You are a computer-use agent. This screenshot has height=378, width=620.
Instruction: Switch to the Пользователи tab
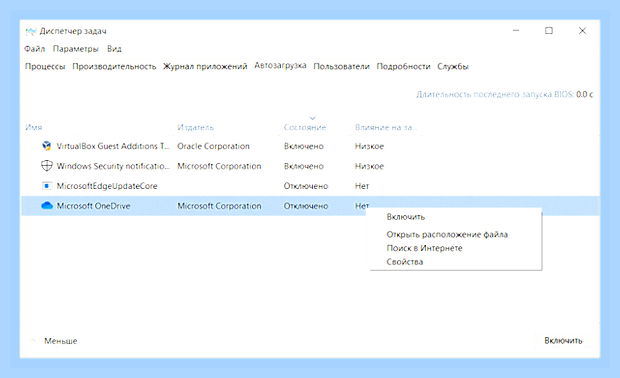click(x=341, y=66)
